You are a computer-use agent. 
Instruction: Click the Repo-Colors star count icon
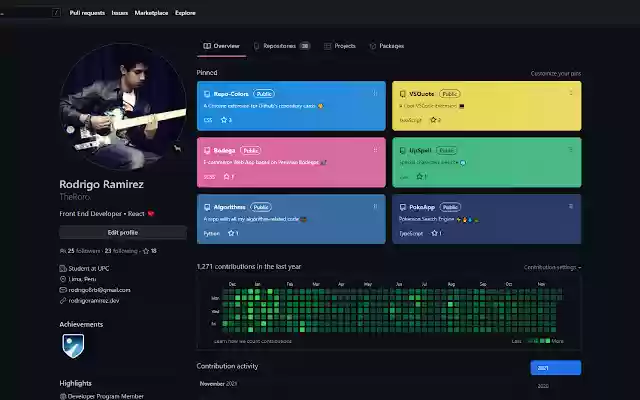tap(224, 120)
